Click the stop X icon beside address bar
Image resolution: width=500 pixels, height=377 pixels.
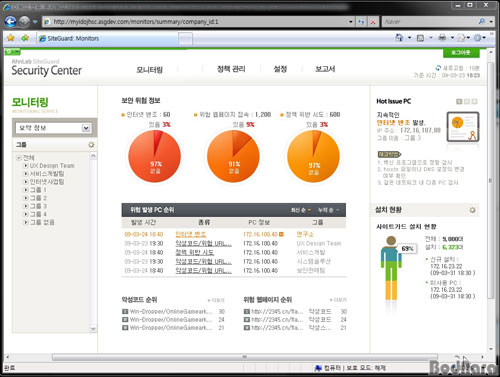373,22
